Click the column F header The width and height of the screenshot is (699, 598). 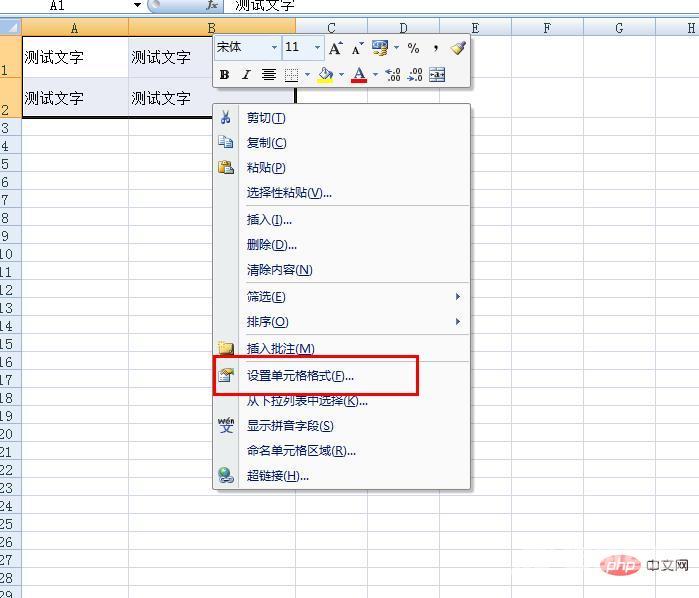point(547,28)
